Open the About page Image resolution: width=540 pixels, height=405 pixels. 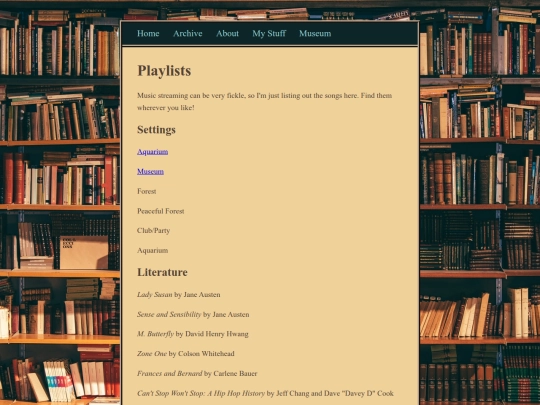[227, 33]
